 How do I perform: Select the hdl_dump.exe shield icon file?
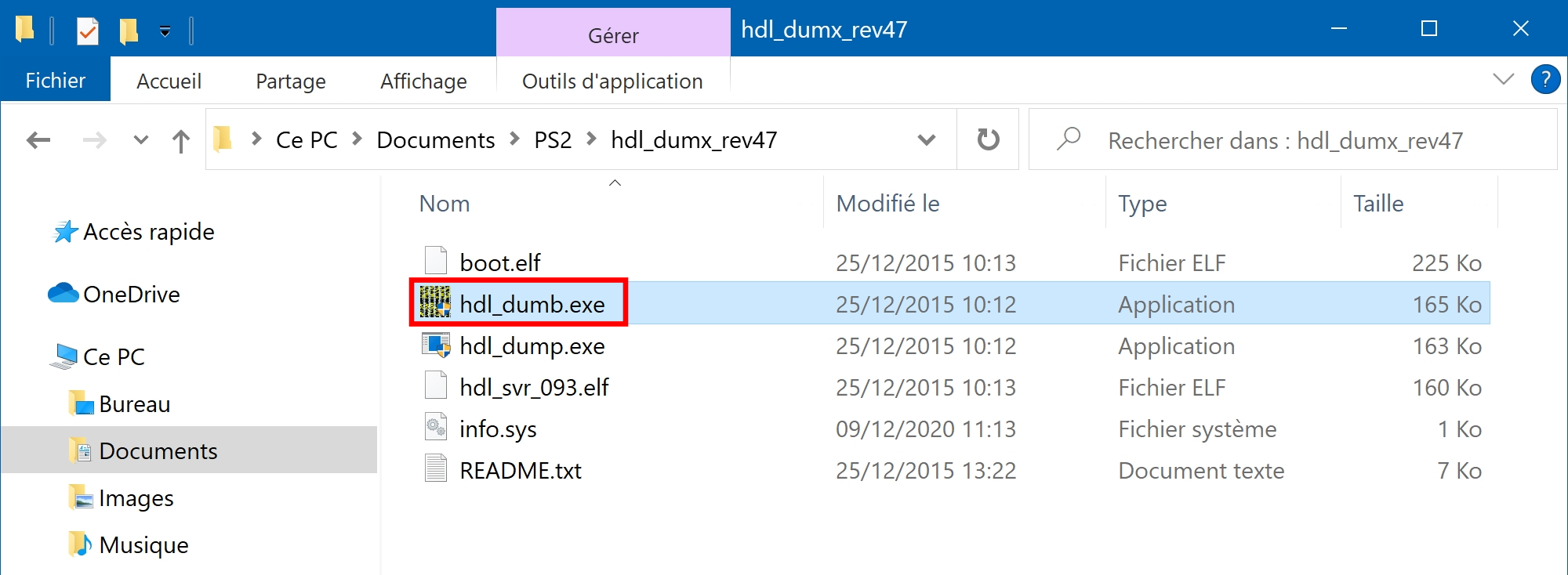pos(532,345)
